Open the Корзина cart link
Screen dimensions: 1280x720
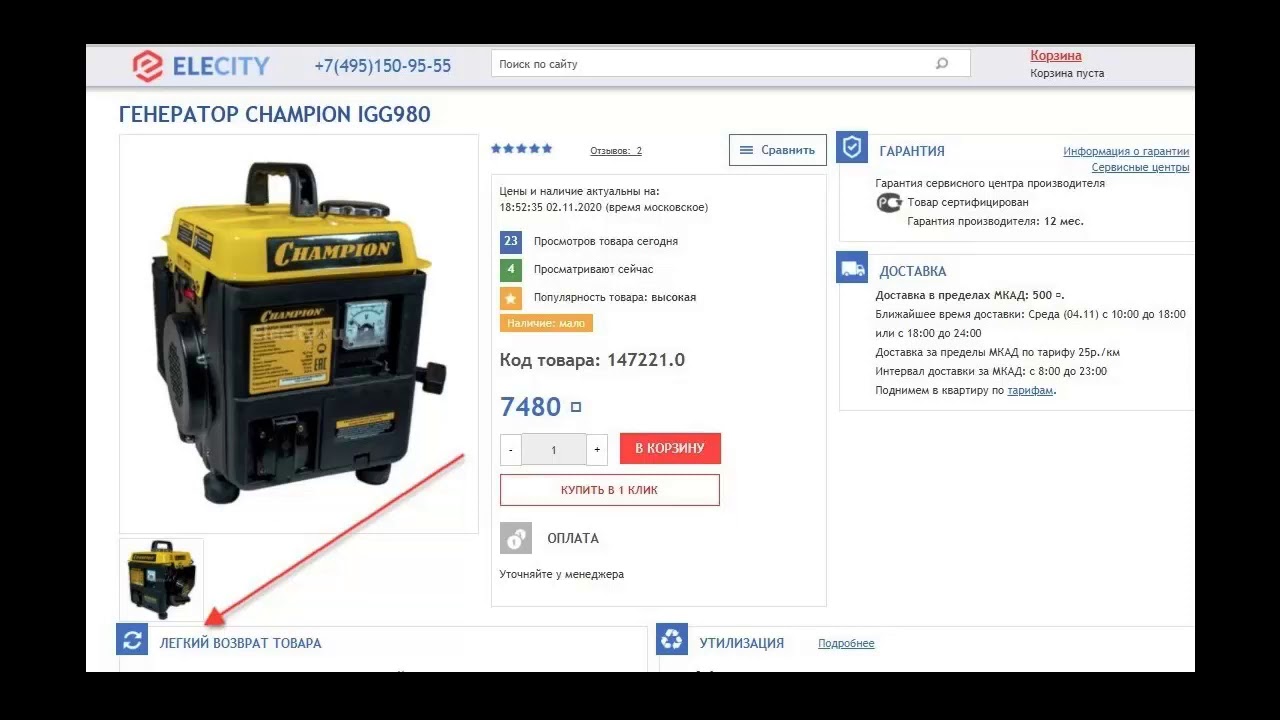click(1056, 56)
